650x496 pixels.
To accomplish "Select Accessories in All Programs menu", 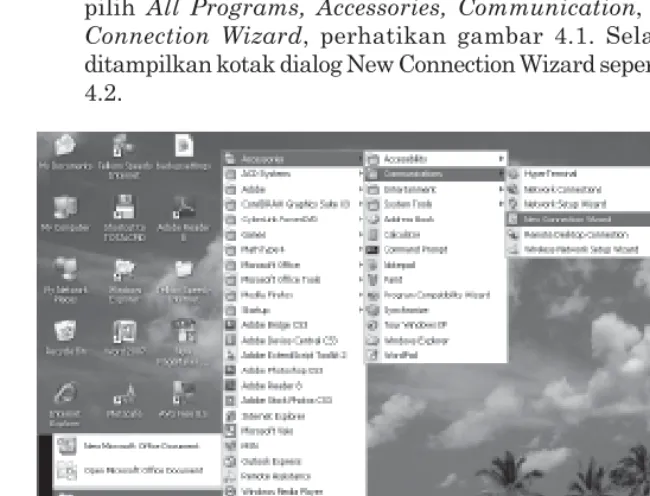I will 294,159.
